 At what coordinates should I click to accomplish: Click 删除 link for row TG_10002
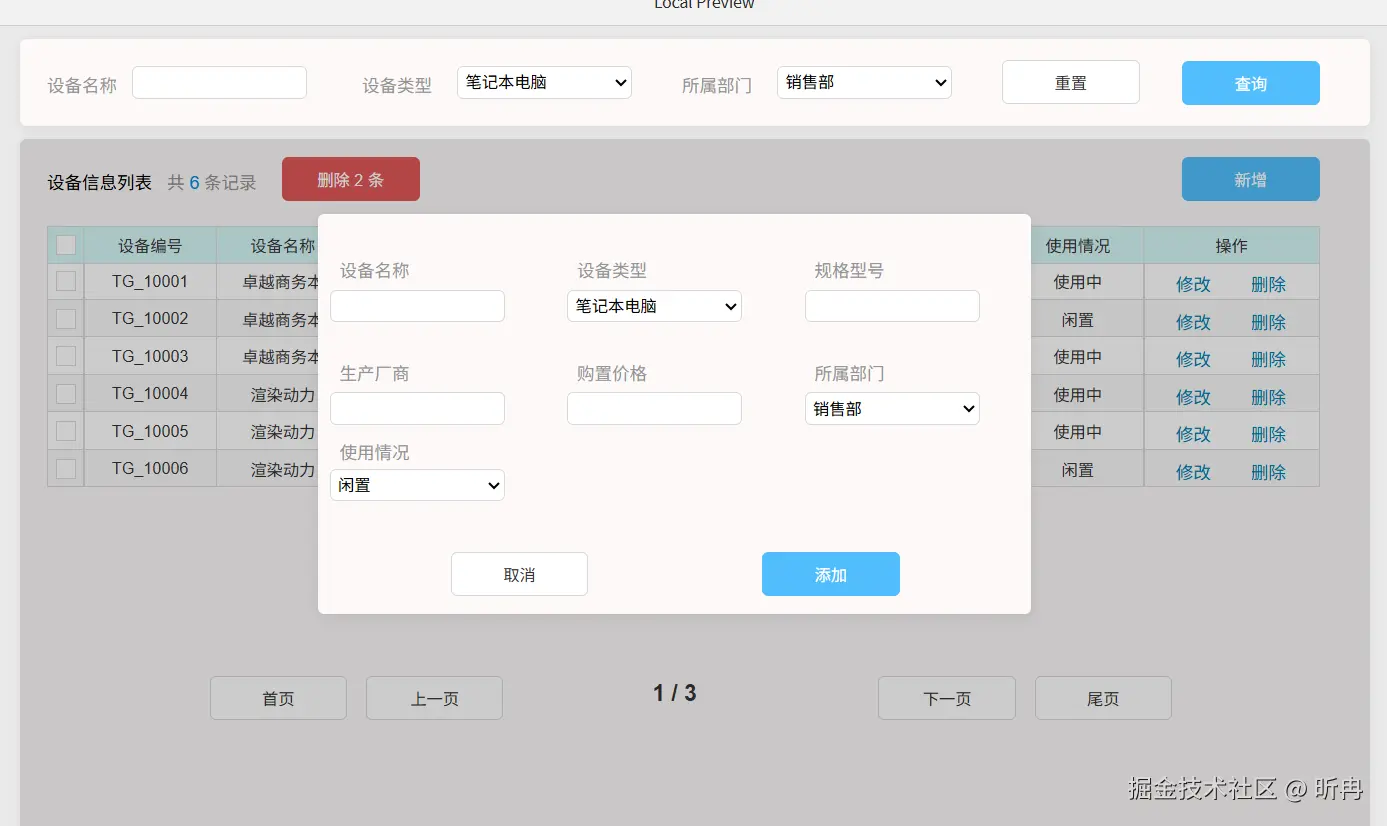pos(1268,322)
